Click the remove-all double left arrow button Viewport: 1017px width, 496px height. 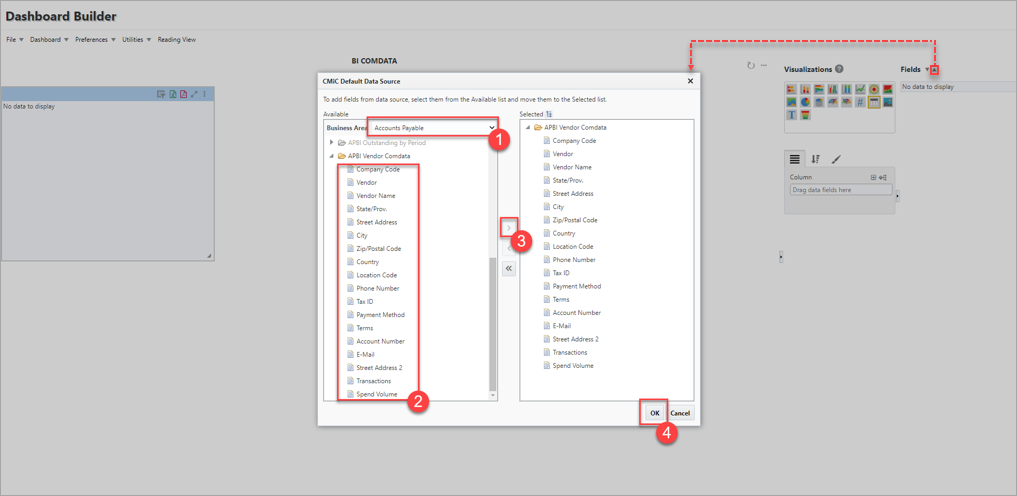(x=509, y=269)
